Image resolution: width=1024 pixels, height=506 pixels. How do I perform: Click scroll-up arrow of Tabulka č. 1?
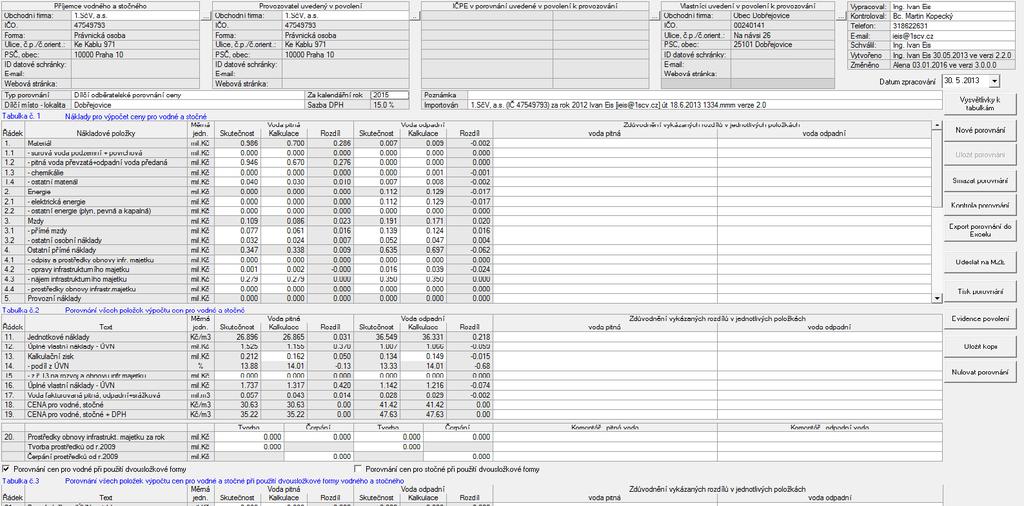[938, 124]
